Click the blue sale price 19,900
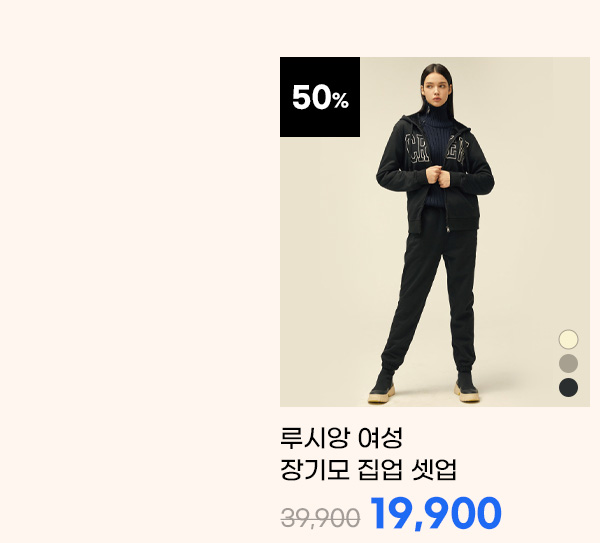Screen dimensions: 600x543 click(x=436, y=514)
